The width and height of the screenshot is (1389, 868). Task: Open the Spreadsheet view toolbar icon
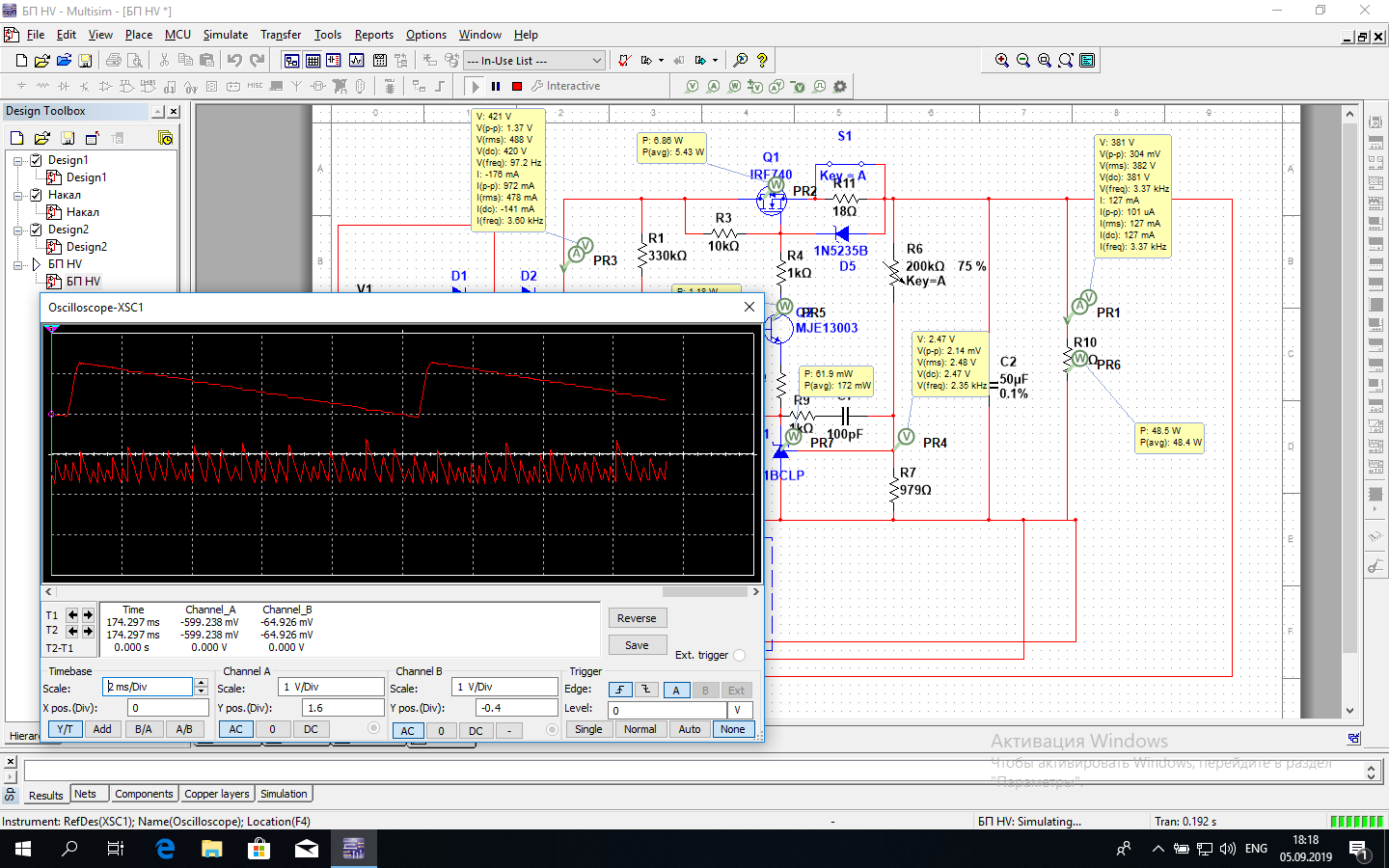click(313, 60)
